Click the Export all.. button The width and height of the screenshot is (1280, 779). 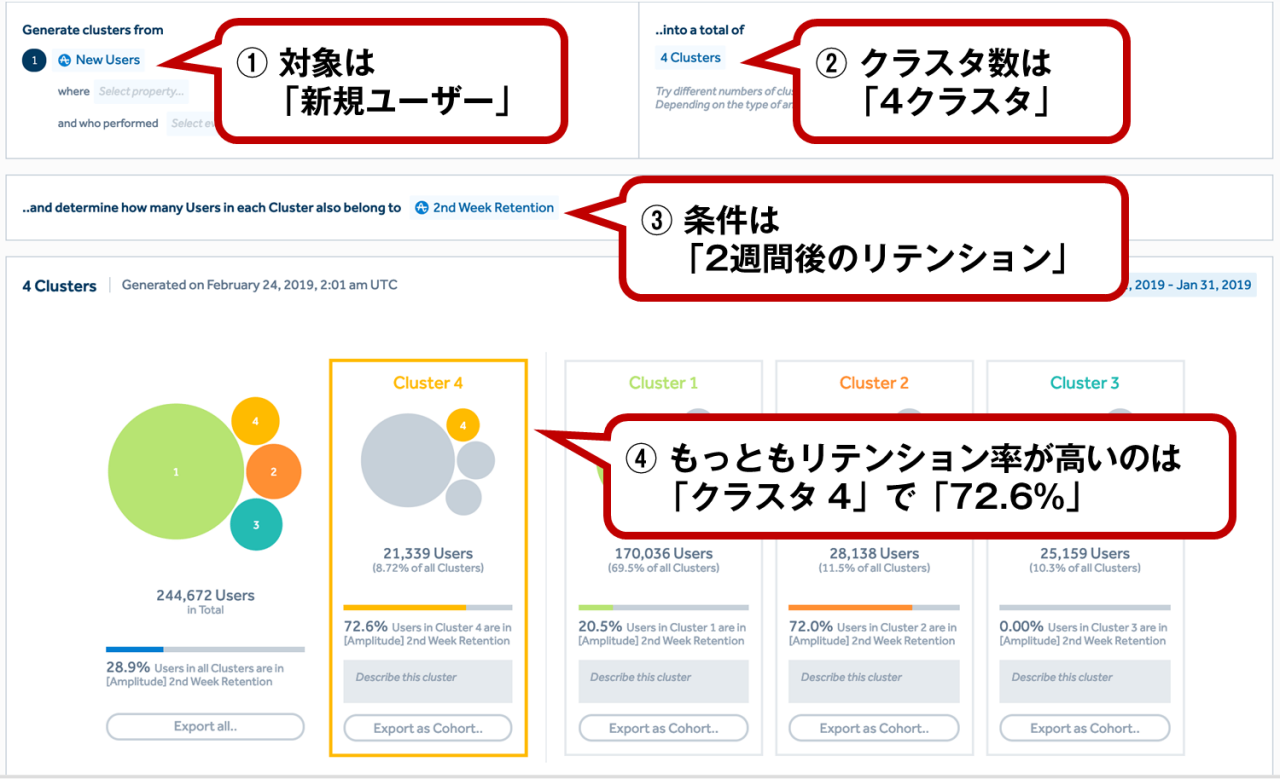tap(205, 727)
